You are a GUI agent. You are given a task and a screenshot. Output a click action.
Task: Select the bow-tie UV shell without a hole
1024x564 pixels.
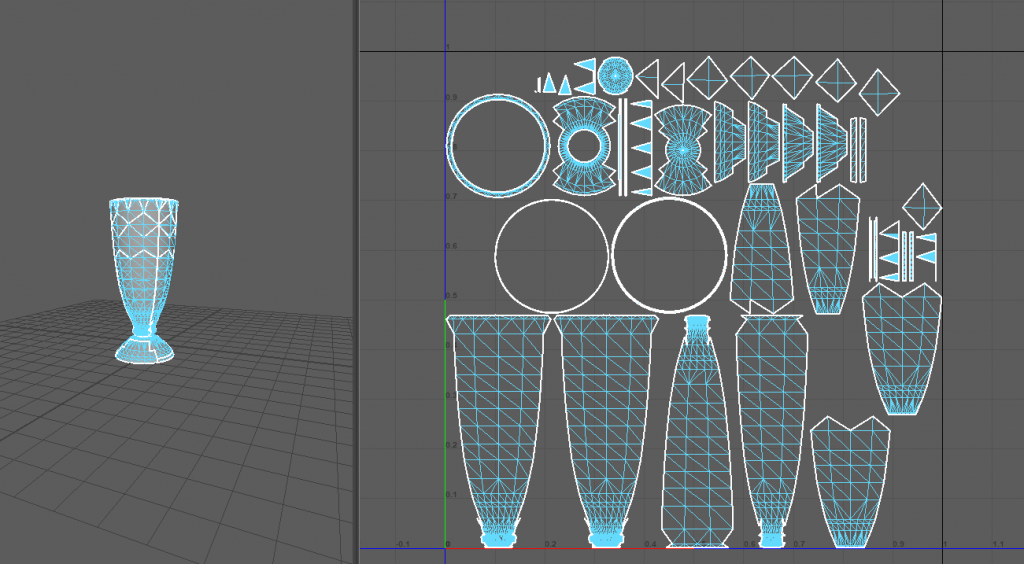pyautogui.click(x=683, y=147)
